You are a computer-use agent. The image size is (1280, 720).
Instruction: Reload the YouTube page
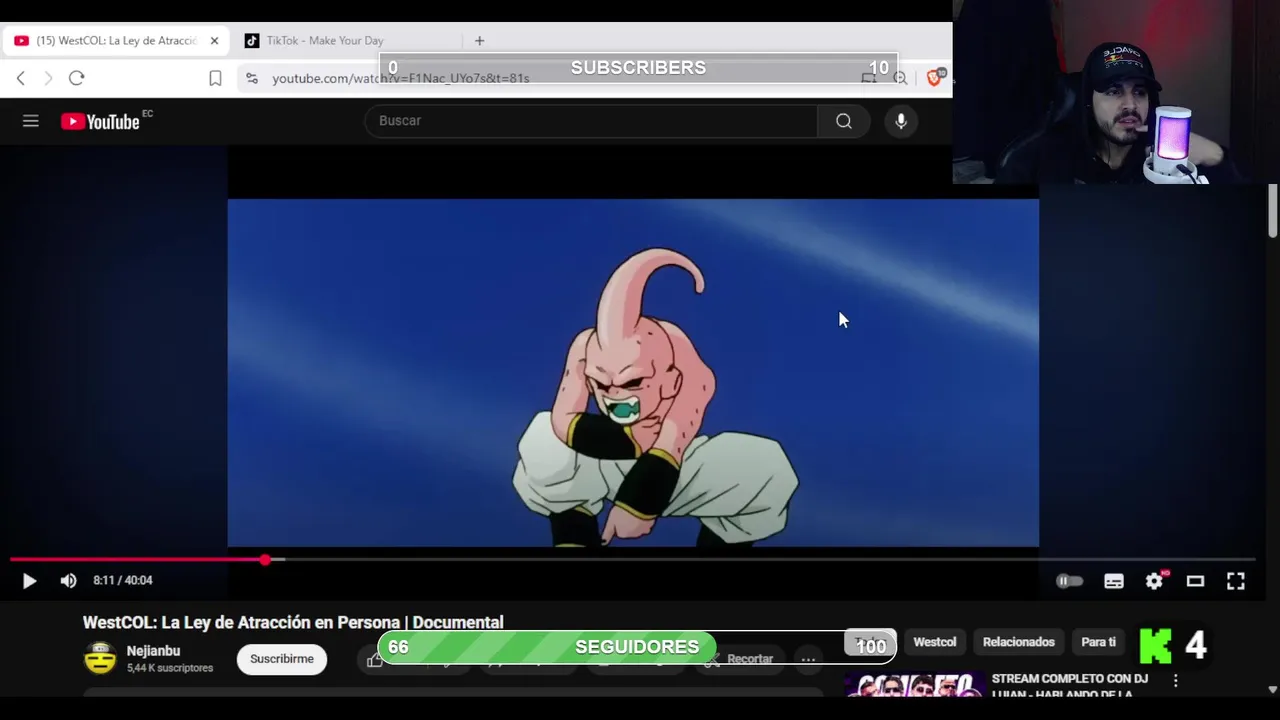(x=77, y=78)
